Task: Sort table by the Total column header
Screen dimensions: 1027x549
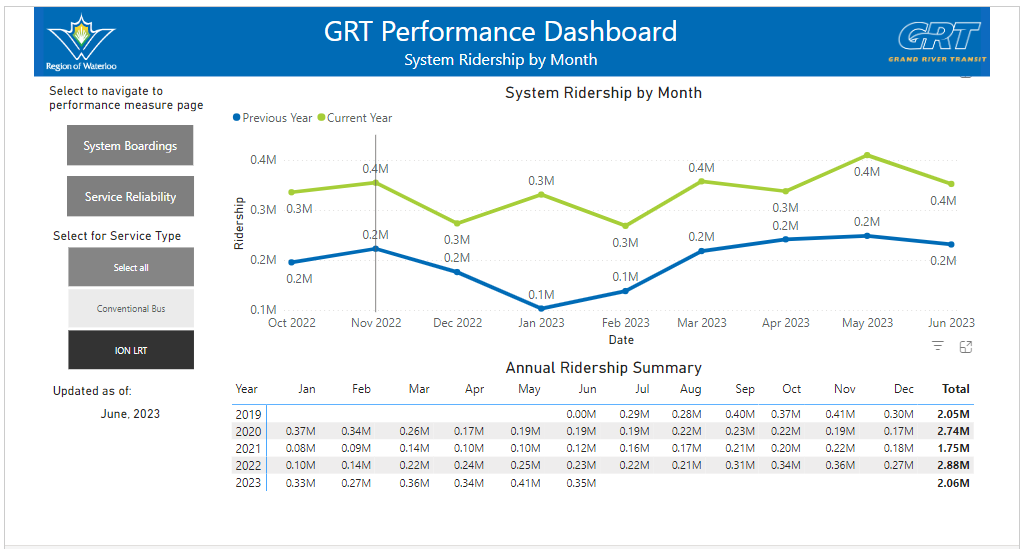Action: 955,389
